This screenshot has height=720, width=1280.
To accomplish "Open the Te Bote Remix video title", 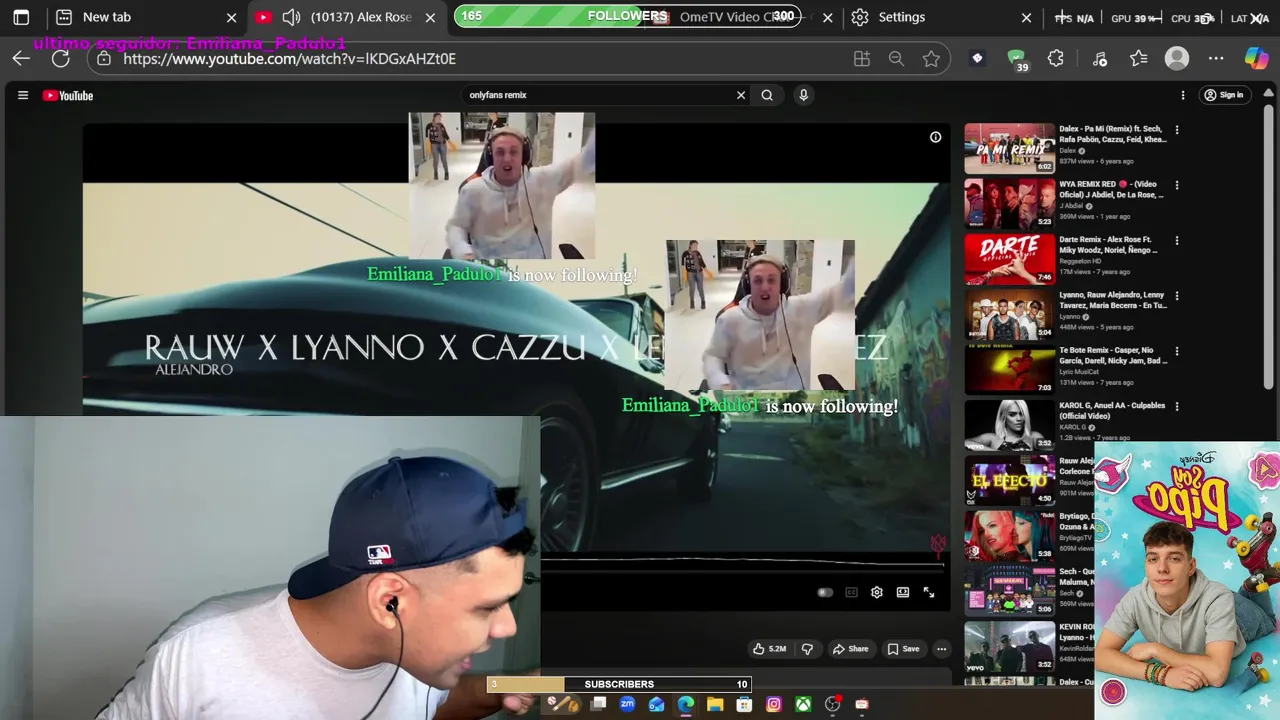I will pos(1112,356).
